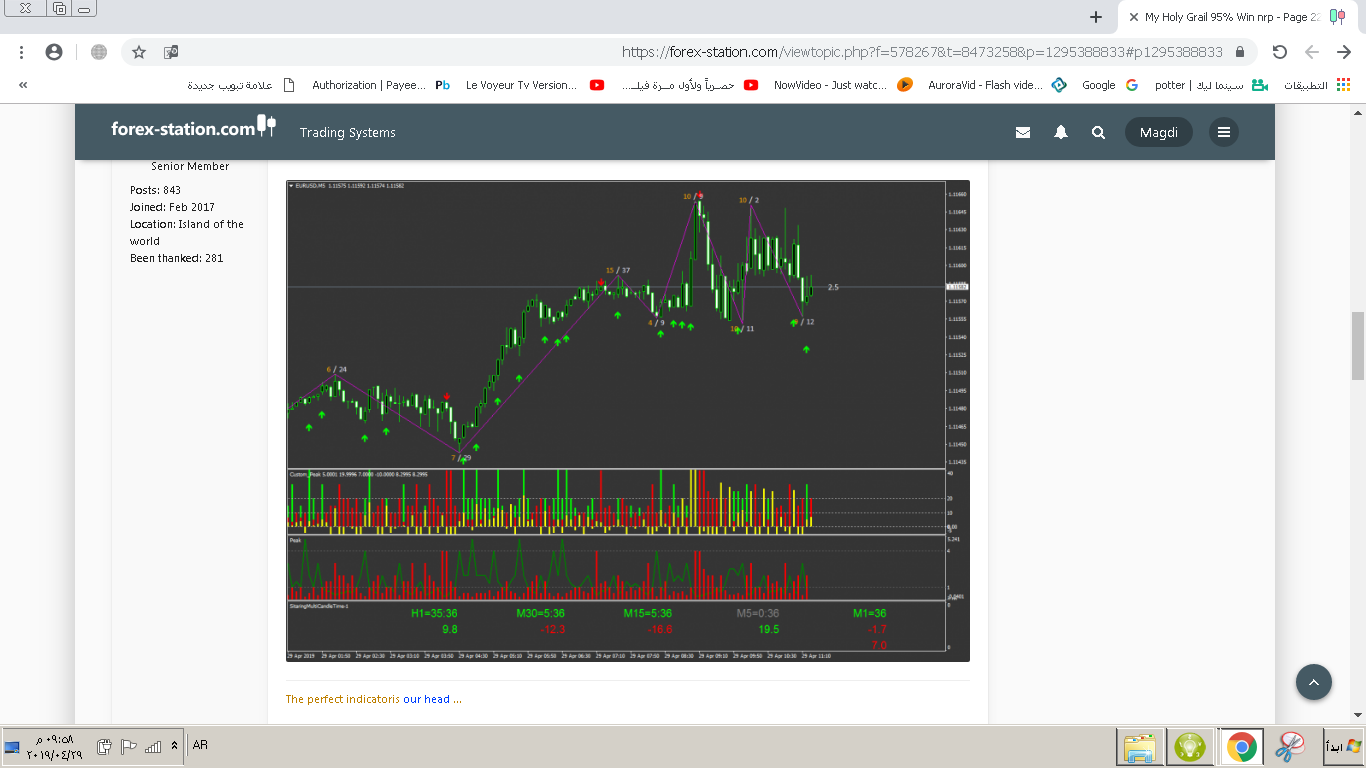Viewport: 1366px width, 768px height.
Task: Open Snipping Tool from the taskbar
Action: (1290, 746)
